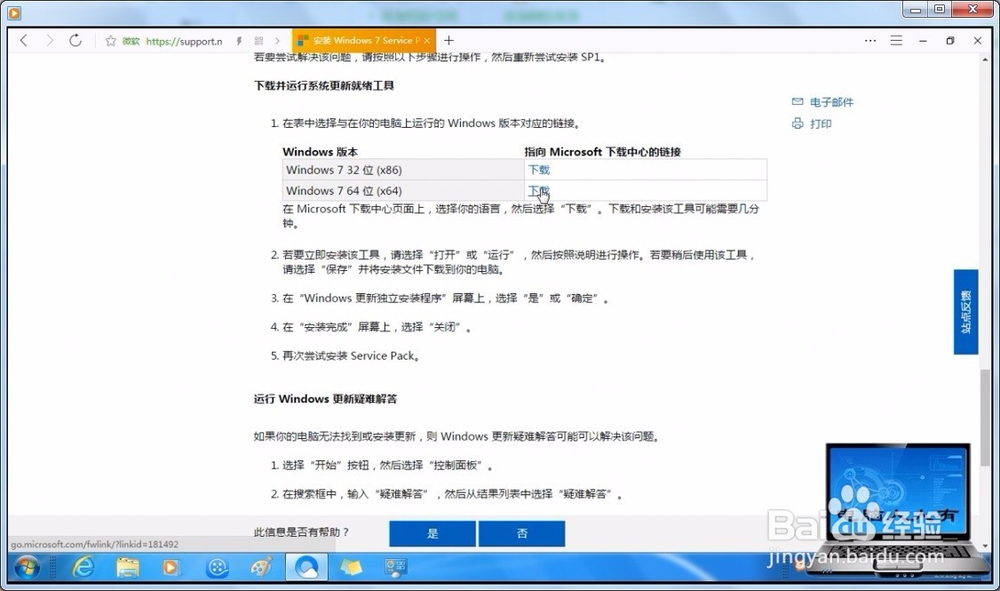1000x591 pixels.
Task: Click the 电子邮件 email link
Action: point(831,102)
